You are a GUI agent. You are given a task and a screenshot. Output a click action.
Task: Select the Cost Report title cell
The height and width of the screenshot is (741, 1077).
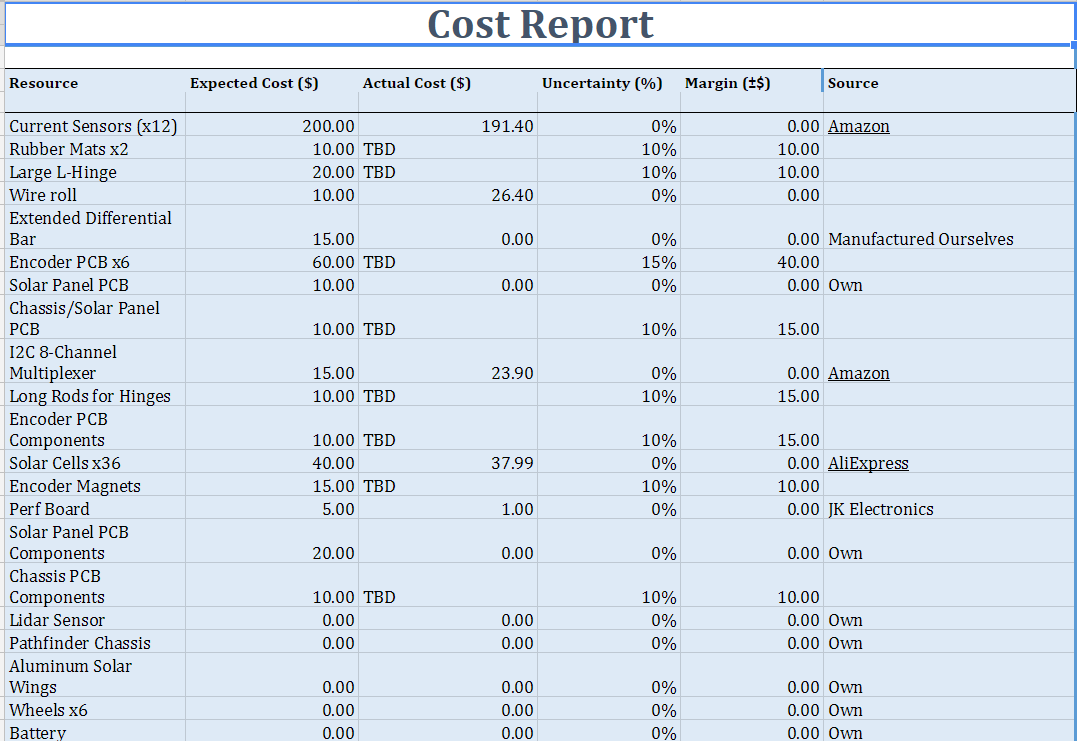coord(539,24)
